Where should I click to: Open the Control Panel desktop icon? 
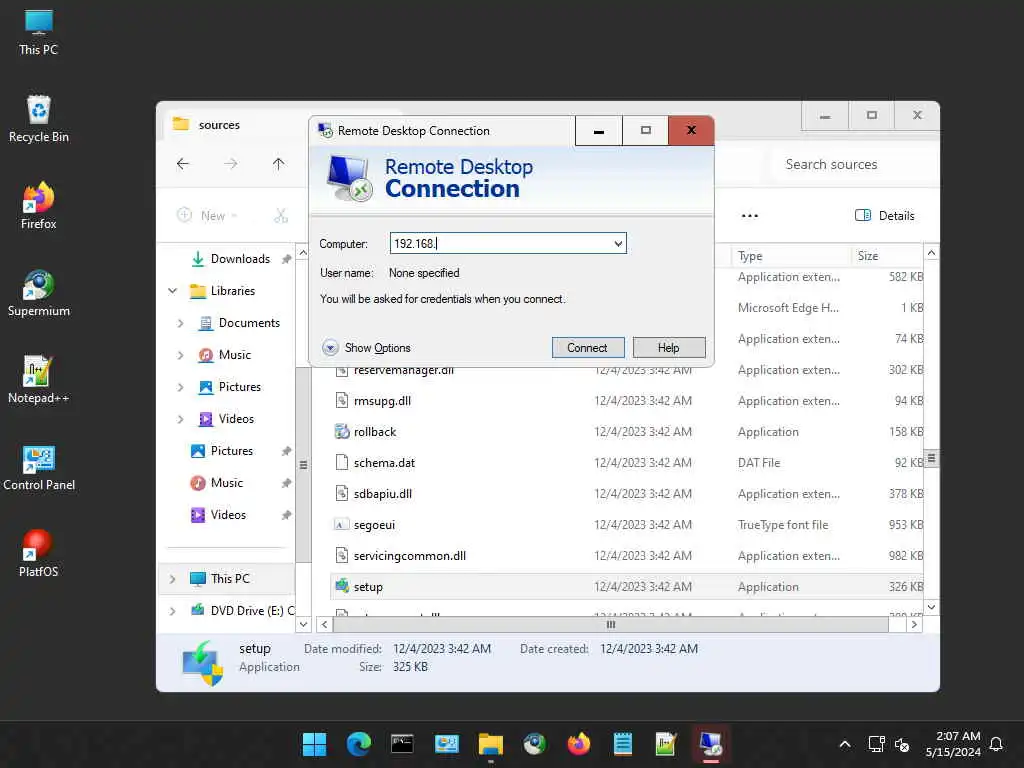coord(39,467)
